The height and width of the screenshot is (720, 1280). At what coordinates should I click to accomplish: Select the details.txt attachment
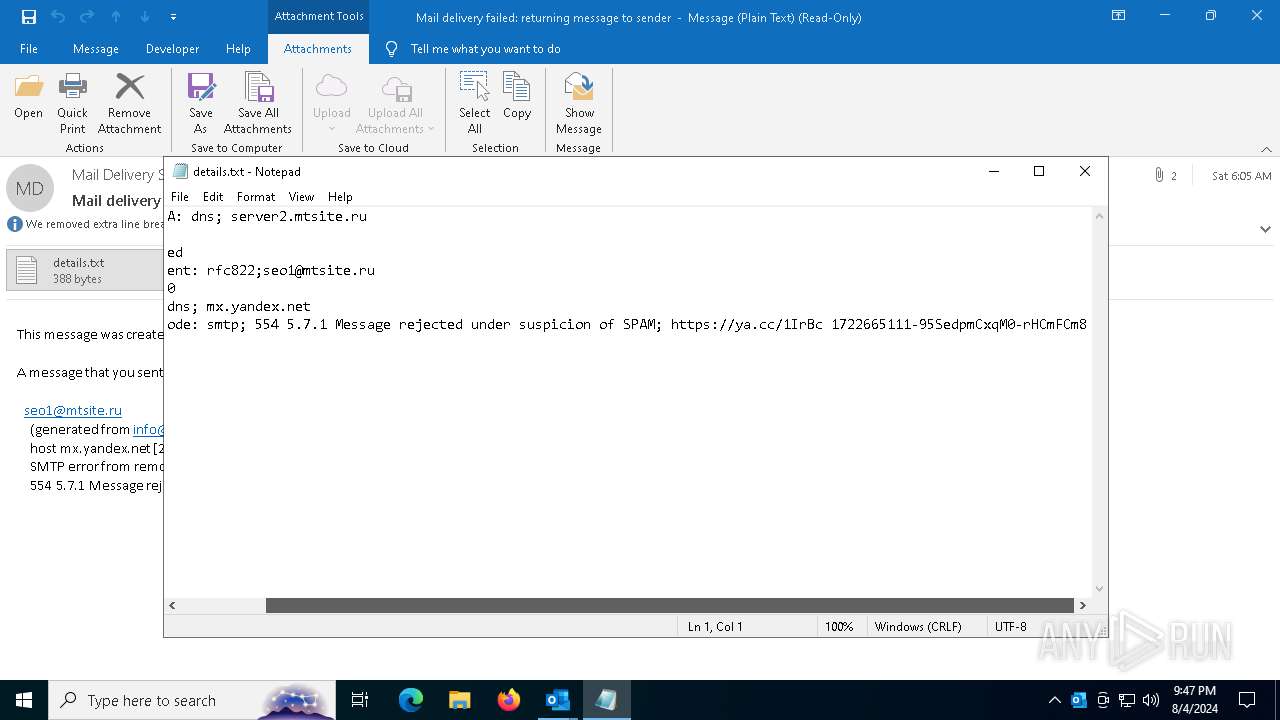[x=84, y=270]
